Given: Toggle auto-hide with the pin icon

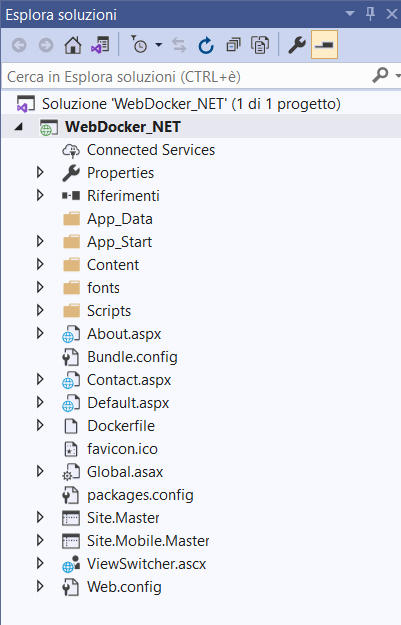Looking at the screenshot, I should (x=370, y=14).
